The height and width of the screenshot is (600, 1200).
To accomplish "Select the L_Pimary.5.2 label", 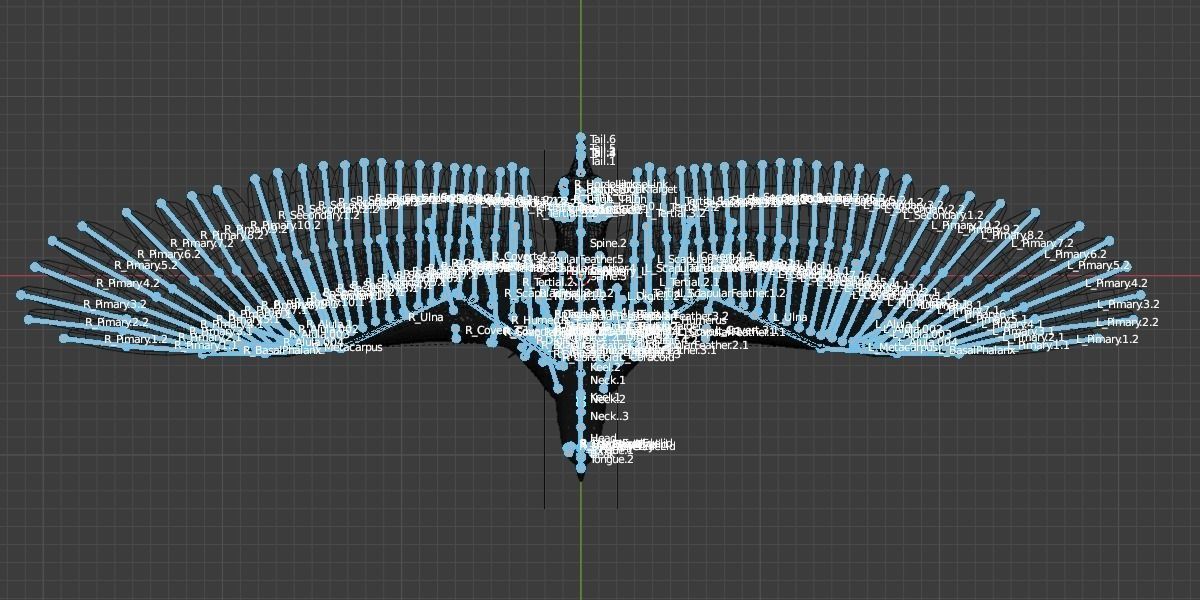I will point(1098,265).
